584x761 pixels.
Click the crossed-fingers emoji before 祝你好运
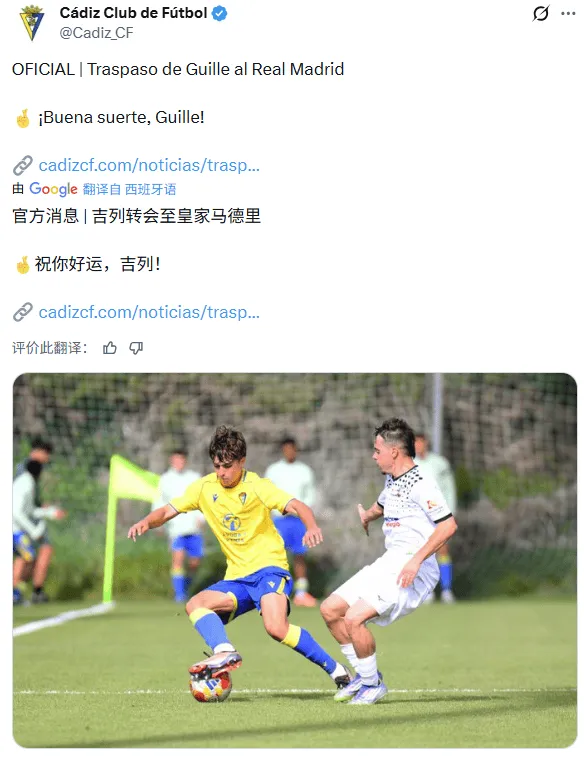(x=22, y=265)
